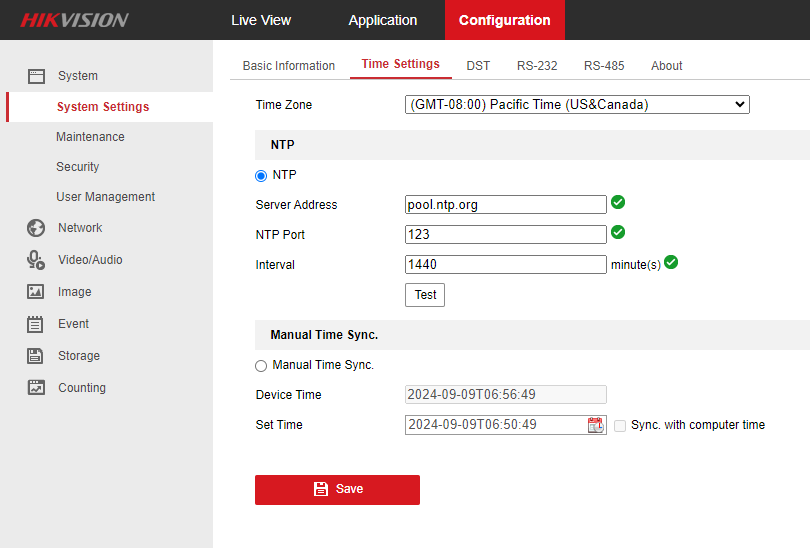Save the time settings
Viewport: 810px width, 548px height.
pos(337,489)
